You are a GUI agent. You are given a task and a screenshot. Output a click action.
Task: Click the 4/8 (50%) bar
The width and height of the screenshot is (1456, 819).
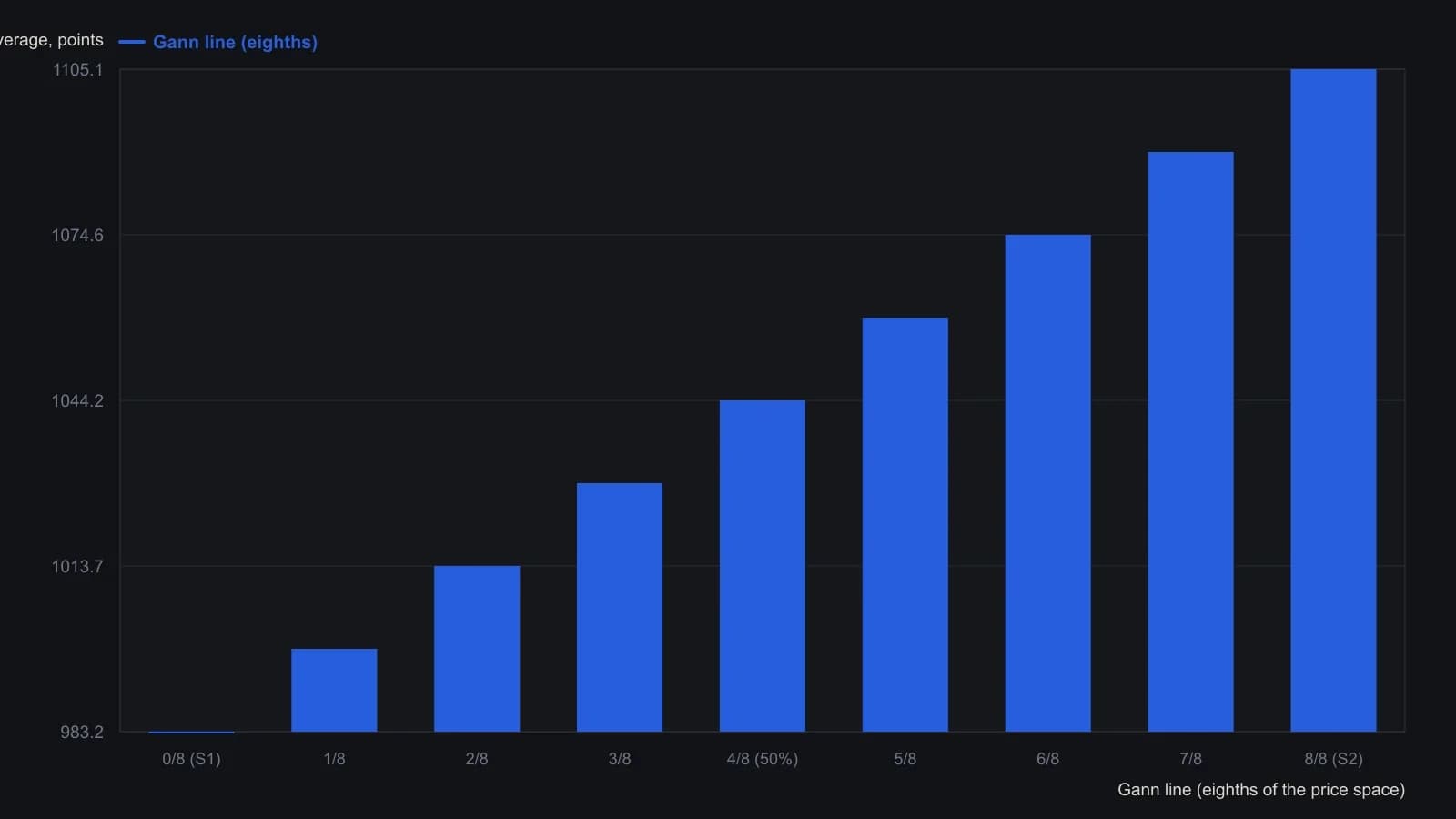coord(763,566)
